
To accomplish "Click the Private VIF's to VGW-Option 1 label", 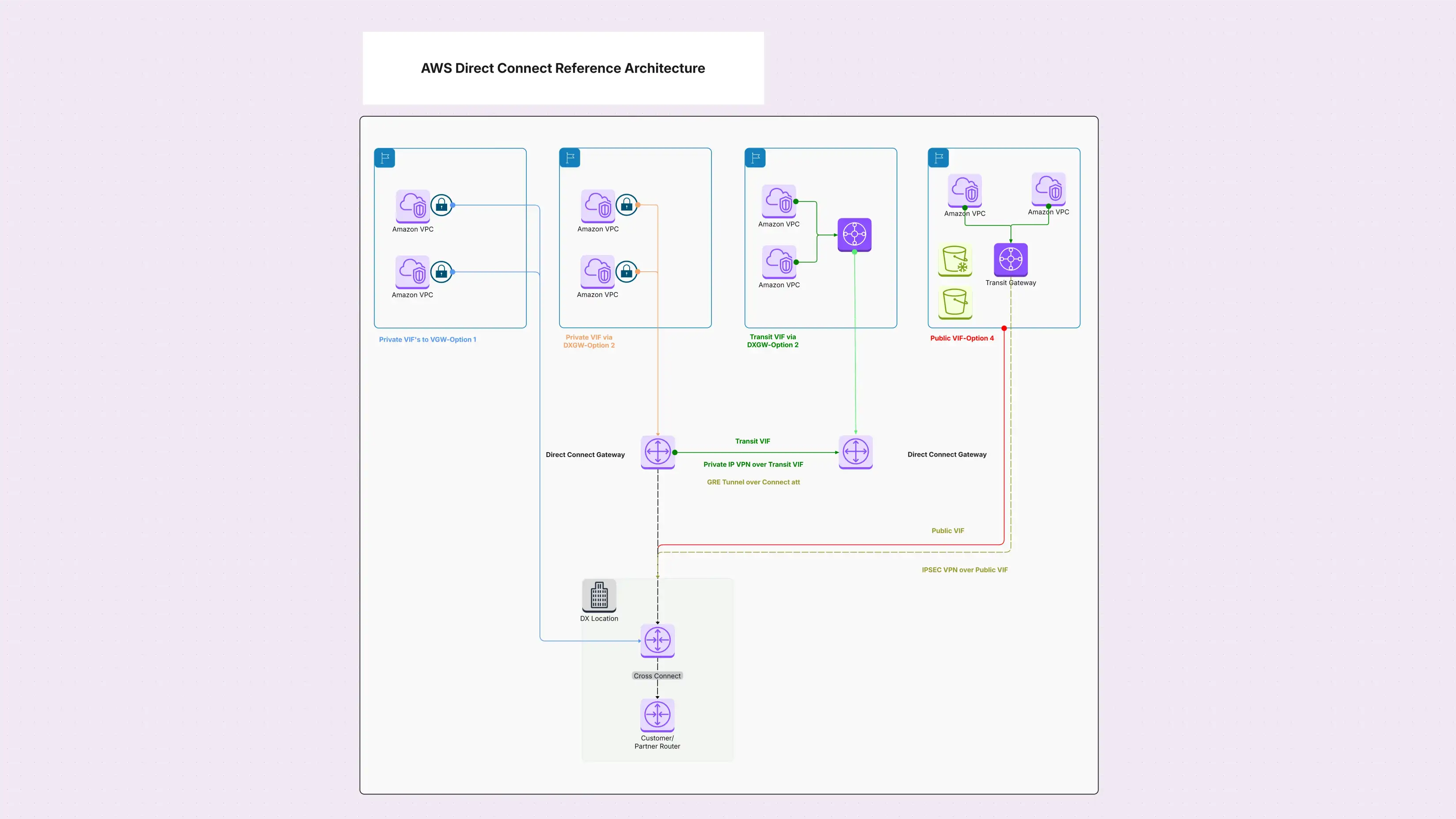I will point(428,339).
